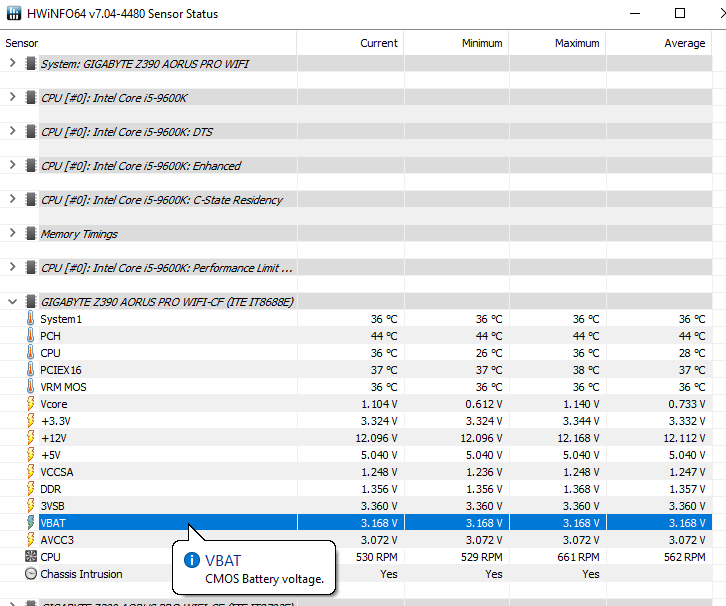
Task: Click the chip icon beside ITE IT8688E header
Action: tap(31, 302)
